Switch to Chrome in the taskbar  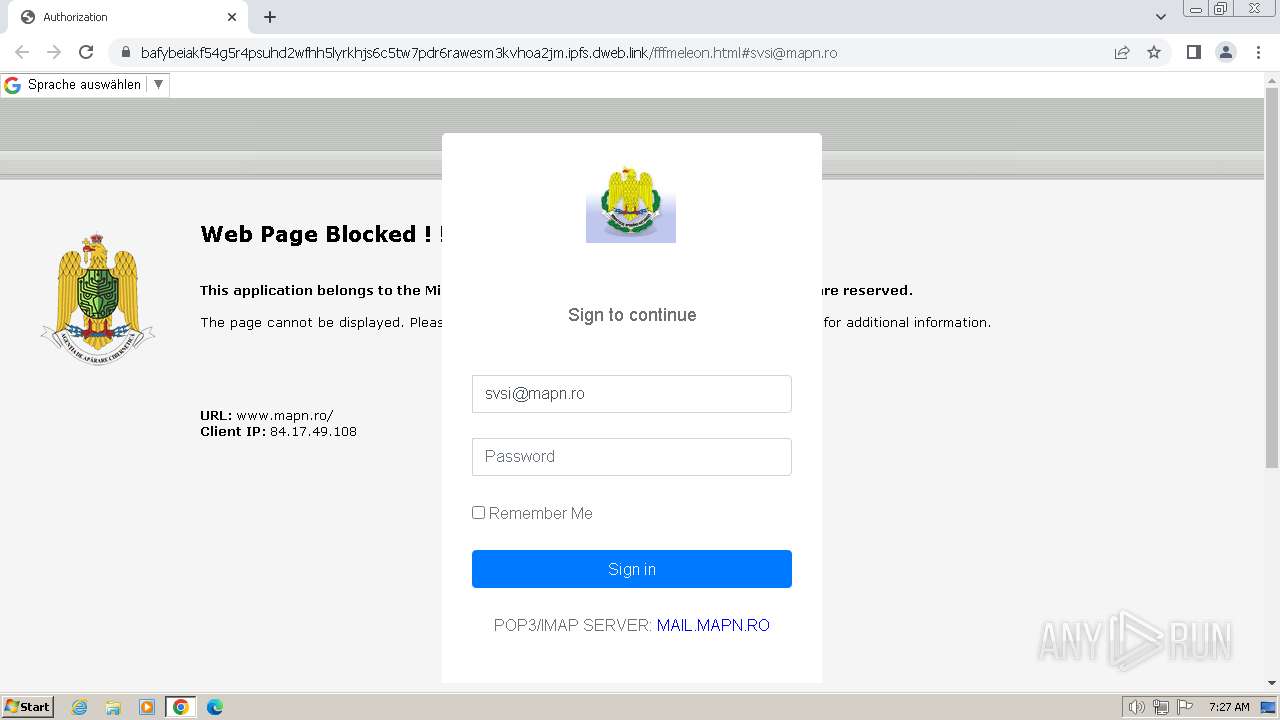tap(181, 707)
